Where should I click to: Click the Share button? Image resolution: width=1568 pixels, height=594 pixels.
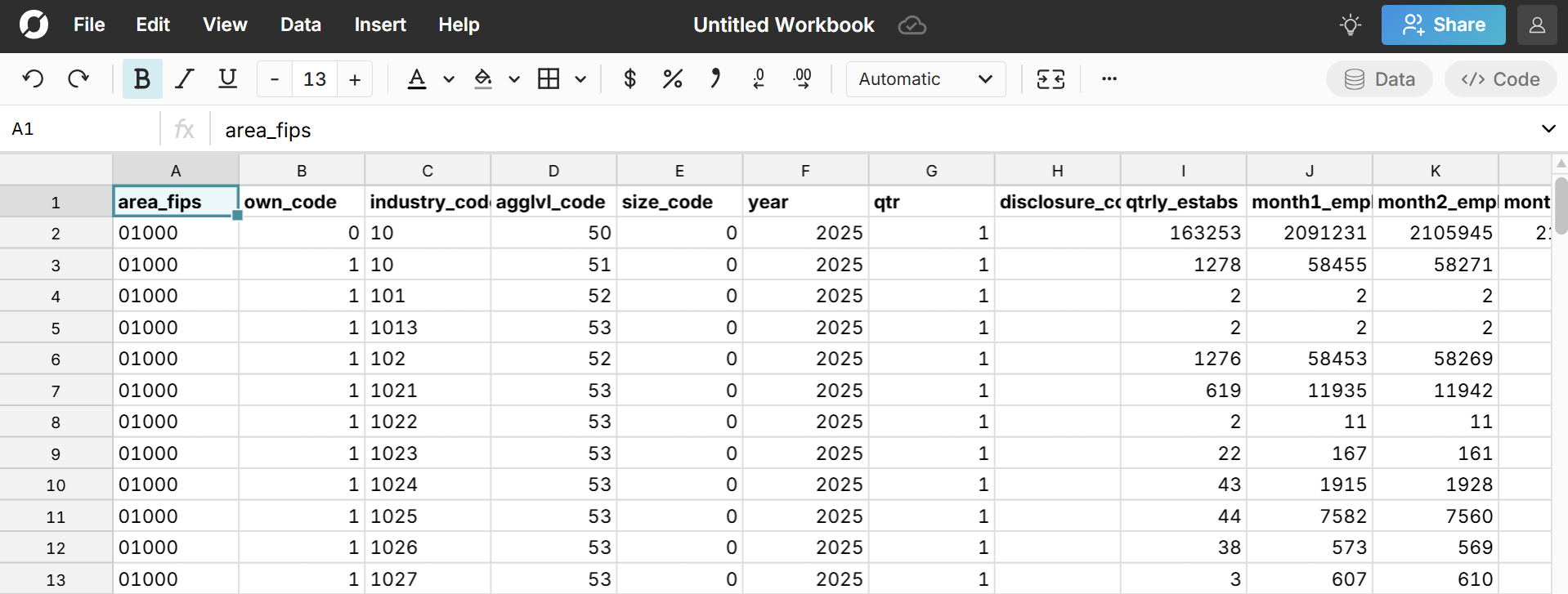pos(1443,25)
